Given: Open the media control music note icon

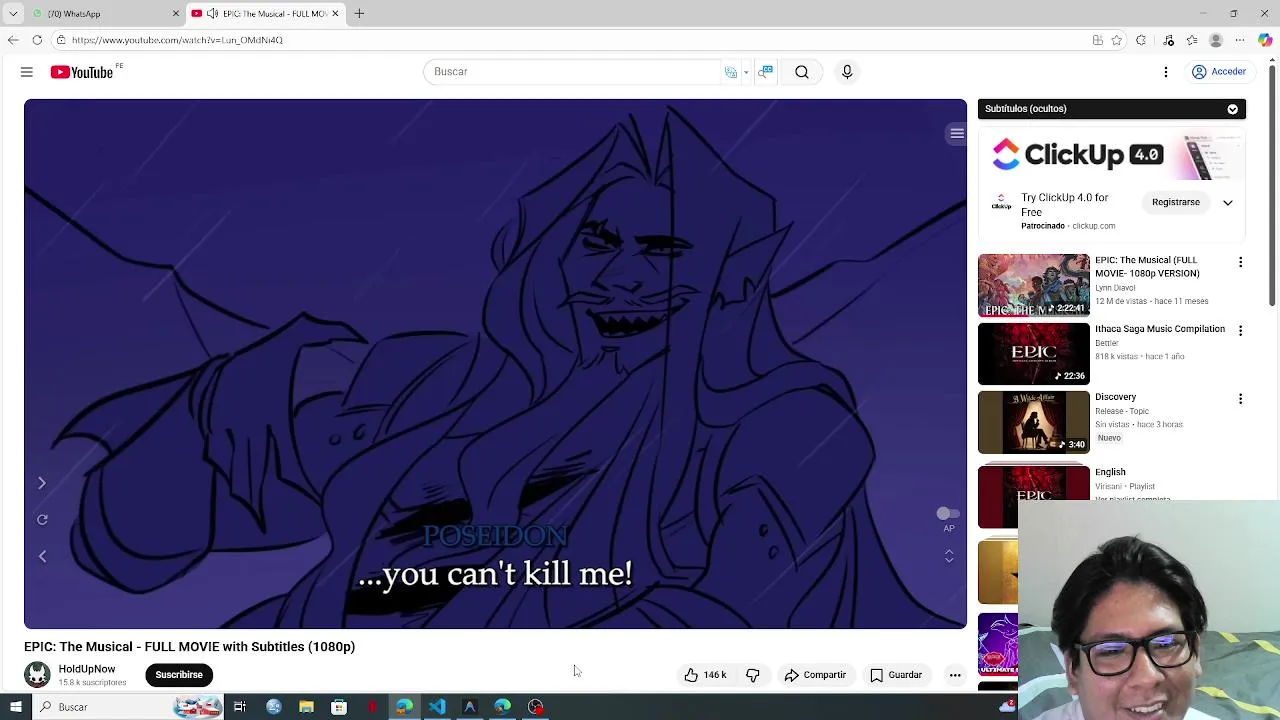Looking at the screenshot, I should (1169, 40).
